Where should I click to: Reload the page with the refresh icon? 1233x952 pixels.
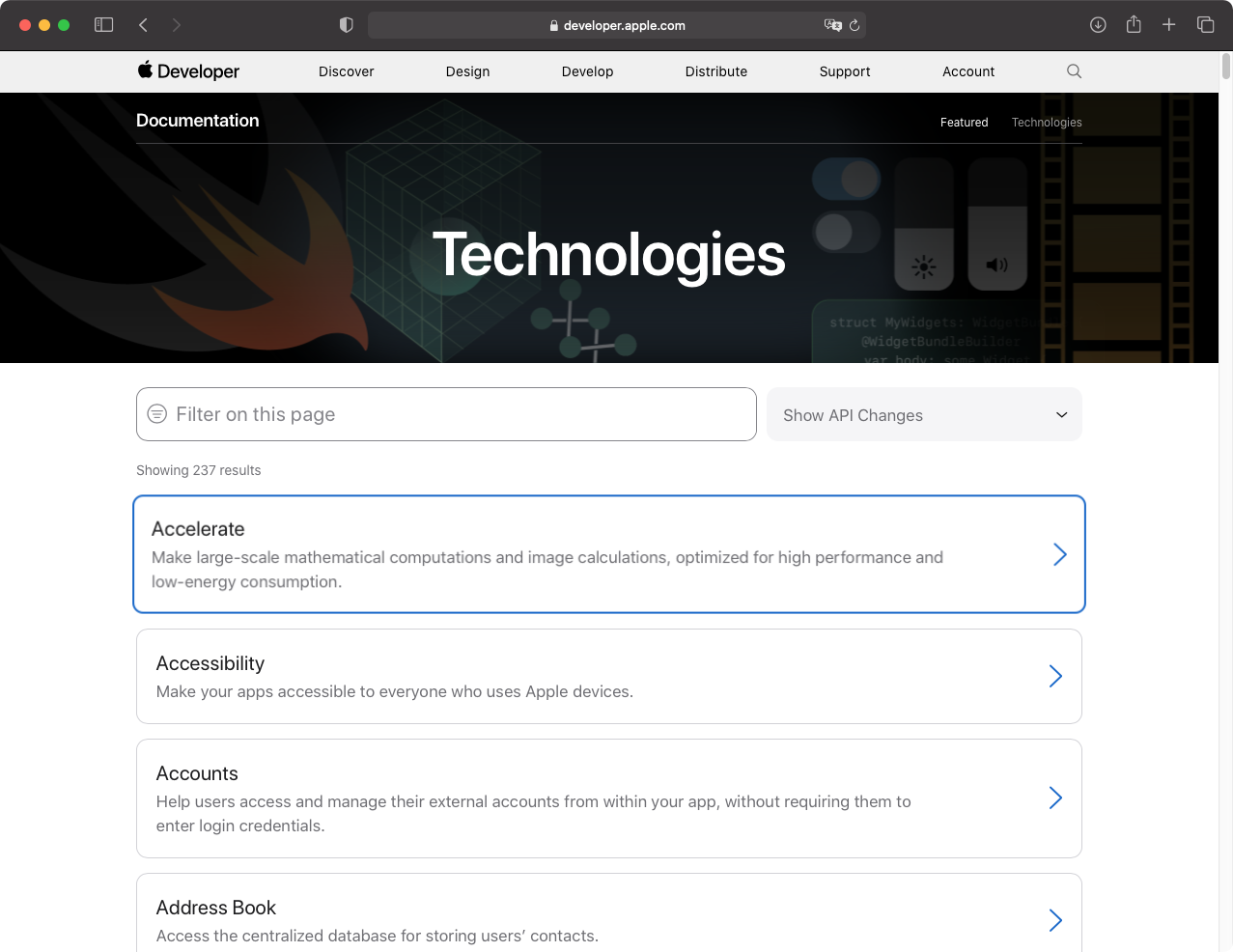pos(855,25)
